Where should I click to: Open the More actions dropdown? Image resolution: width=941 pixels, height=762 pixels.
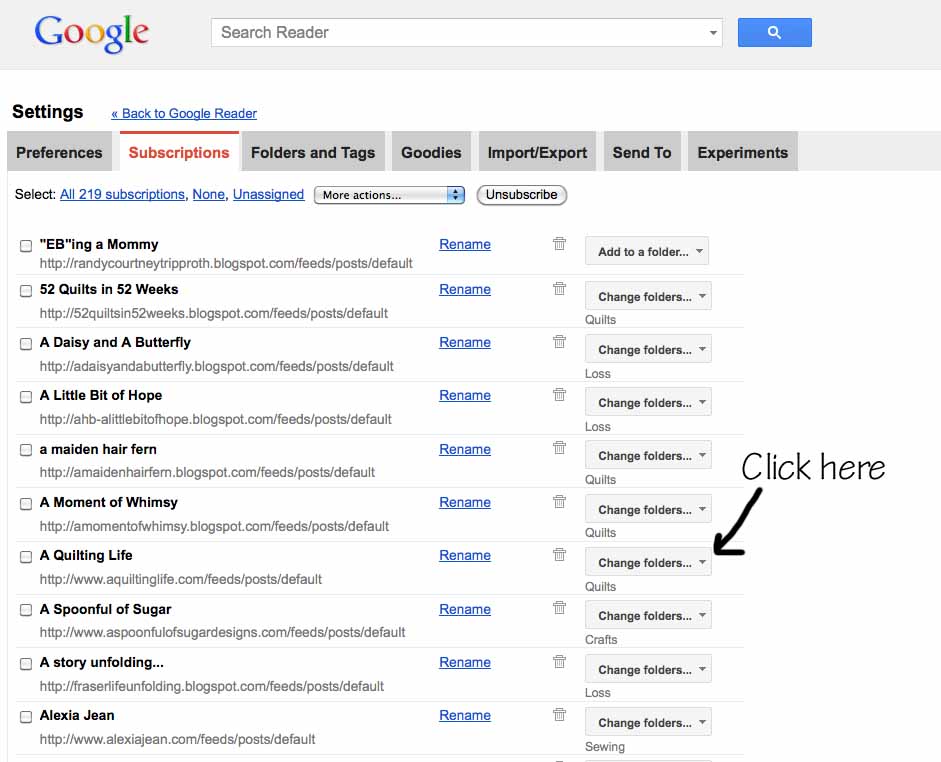[x=389, y=194]
